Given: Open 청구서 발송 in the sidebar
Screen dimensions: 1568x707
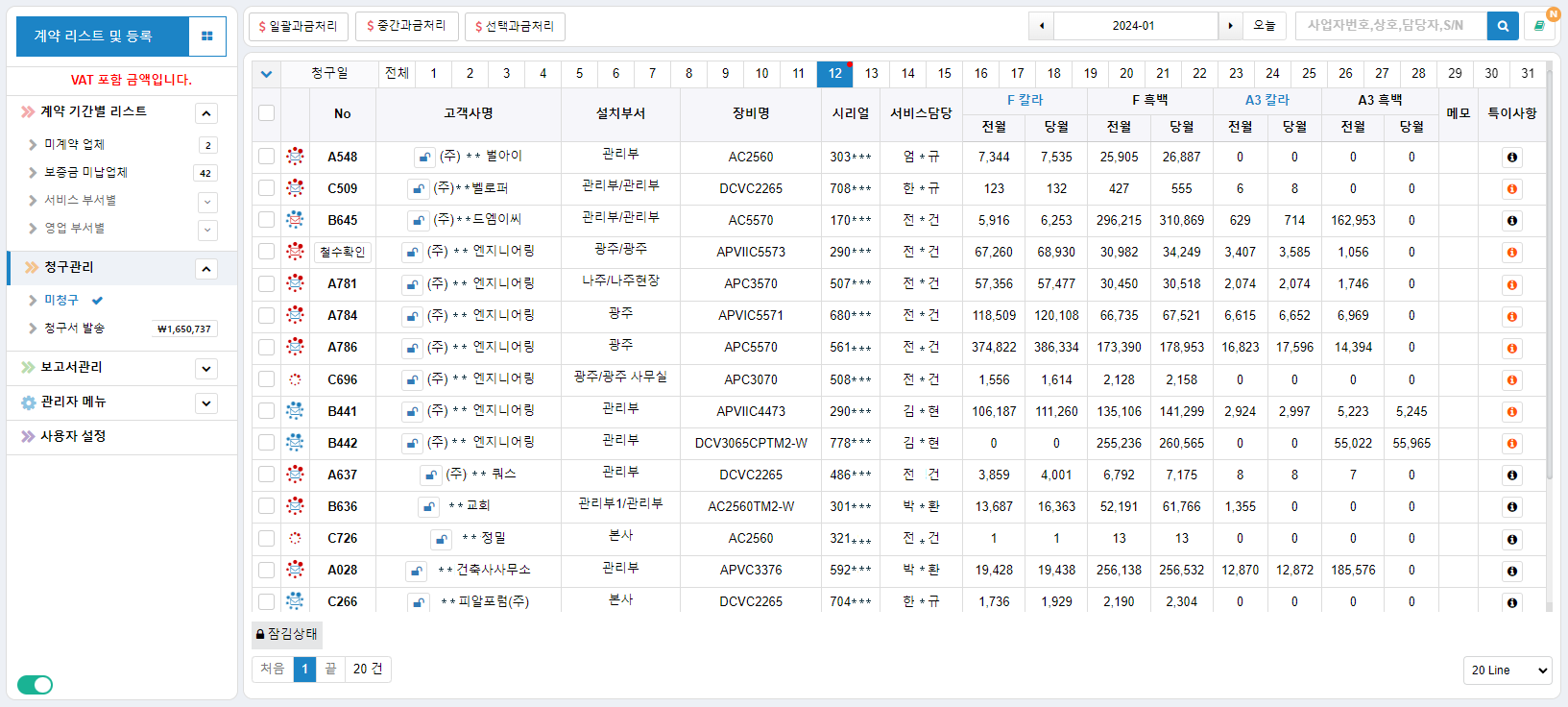Looking at the screenshot, I should (74, 328).
